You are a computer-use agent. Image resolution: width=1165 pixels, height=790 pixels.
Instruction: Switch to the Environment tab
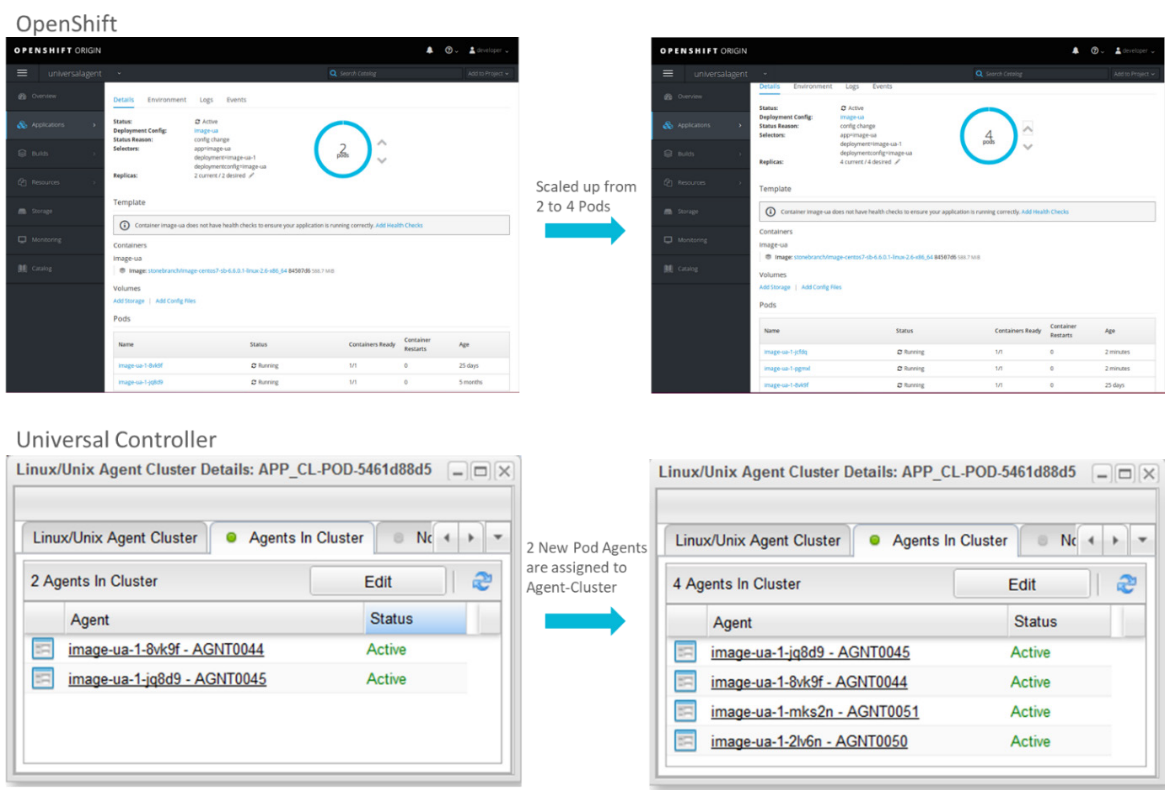[167, 99]
